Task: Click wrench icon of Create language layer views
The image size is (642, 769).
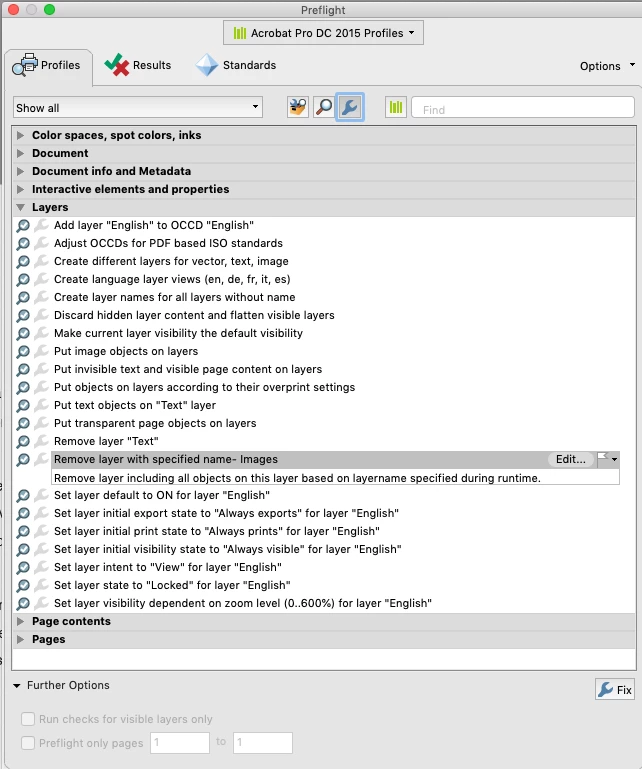Action: tap(42, 279)
